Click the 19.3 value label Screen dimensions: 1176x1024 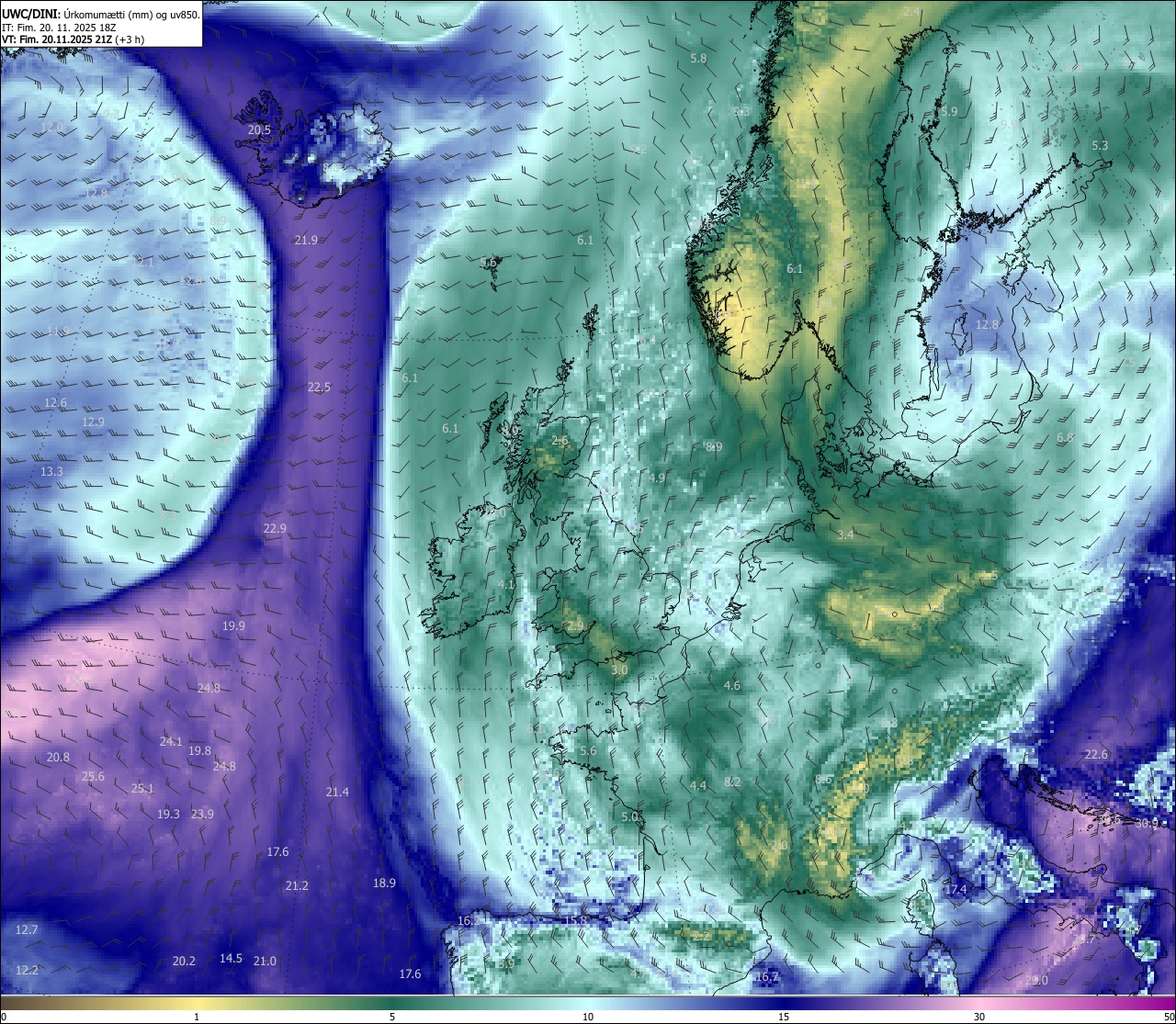(168, 814)
